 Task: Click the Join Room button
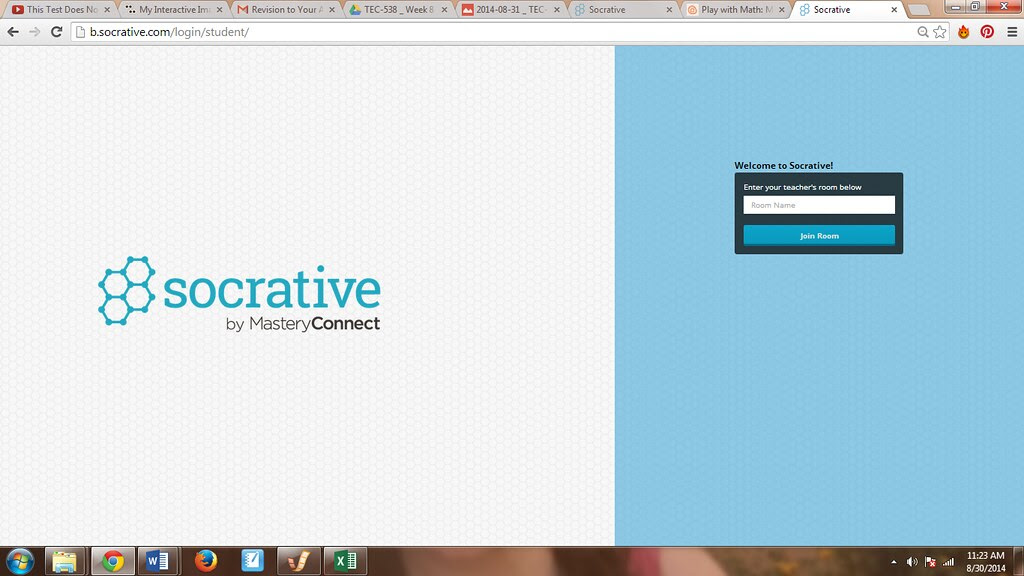(819, 236)
